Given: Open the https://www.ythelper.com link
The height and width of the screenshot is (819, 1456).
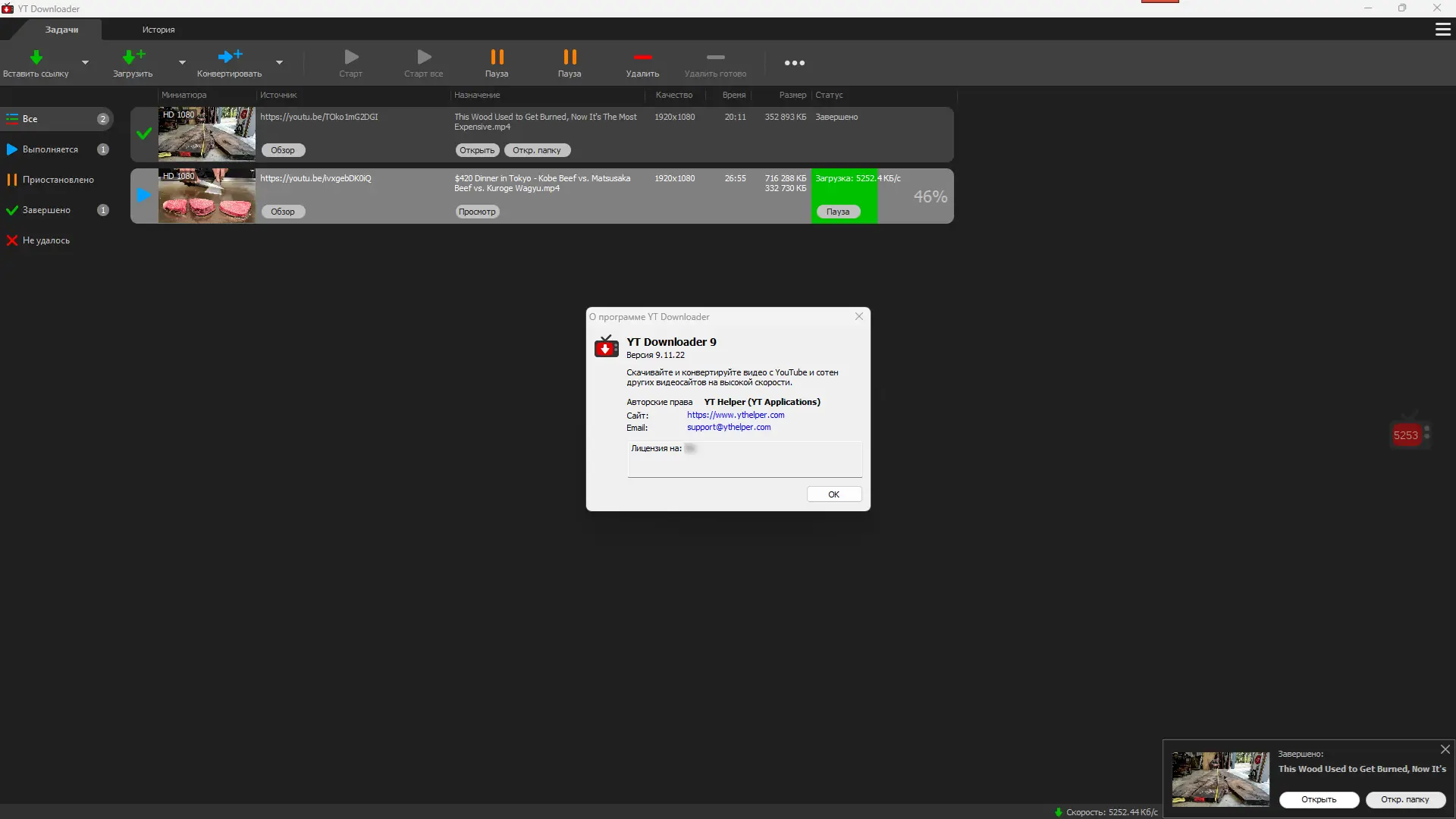Looking at the screenshot, I should click(x=736, y=415).
